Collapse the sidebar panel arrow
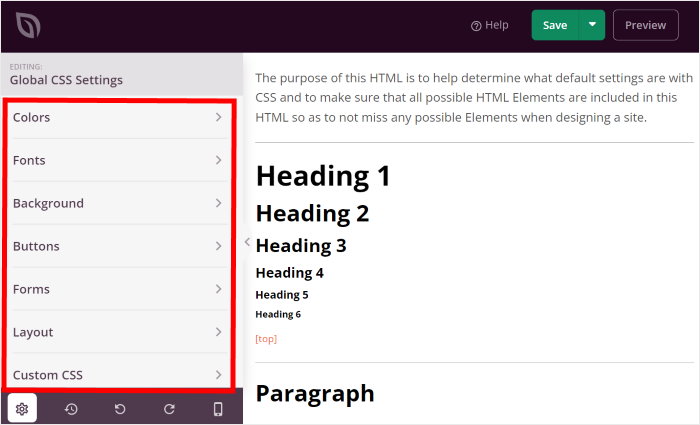This screenshot has width=700, height=425. pos(247,241)
